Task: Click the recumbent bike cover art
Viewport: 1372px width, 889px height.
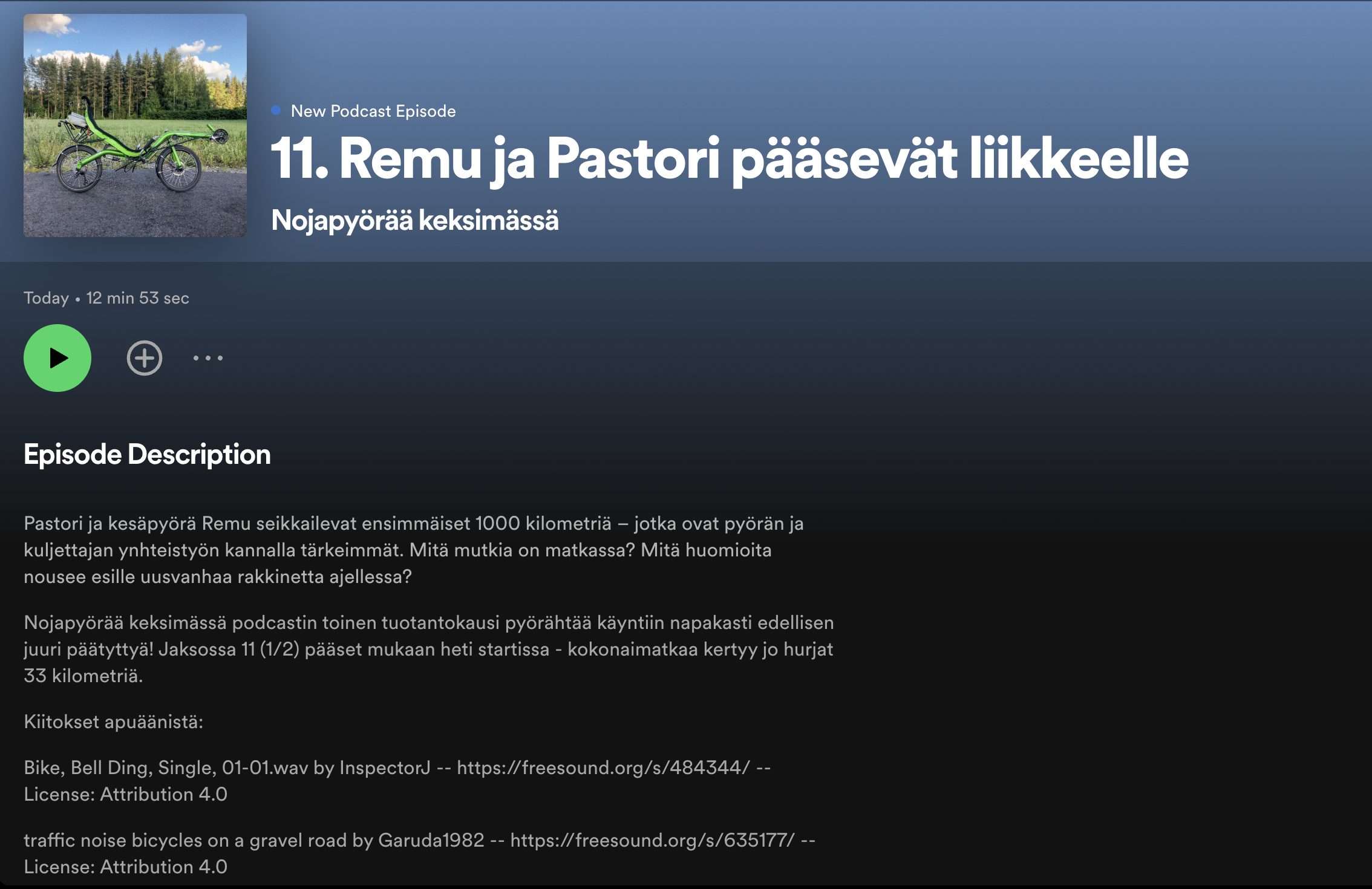Action: click(x=135, y=125)
